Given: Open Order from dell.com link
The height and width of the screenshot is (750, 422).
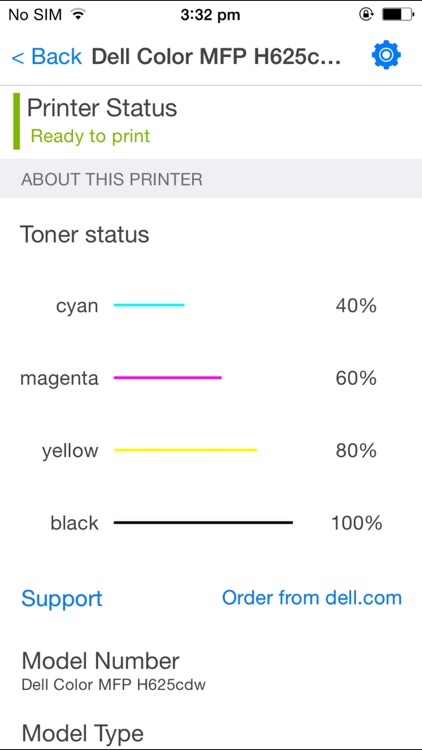Looking at the screenshot, I should click(312, 597).
